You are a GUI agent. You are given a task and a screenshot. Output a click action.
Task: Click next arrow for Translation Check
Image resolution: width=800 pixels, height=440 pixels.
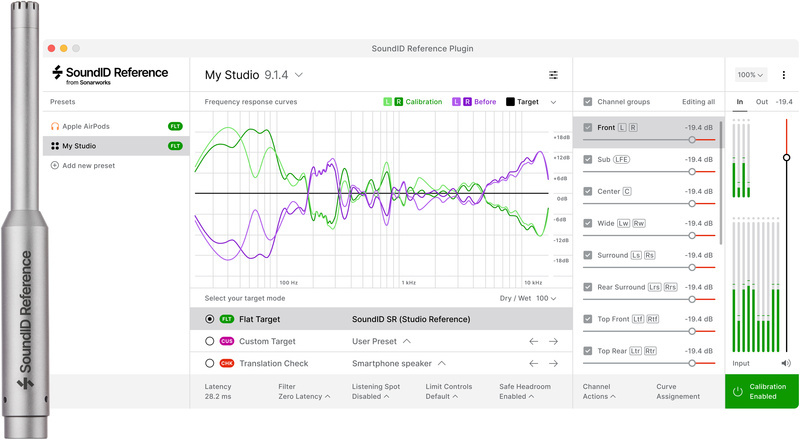tap(553, 363)
